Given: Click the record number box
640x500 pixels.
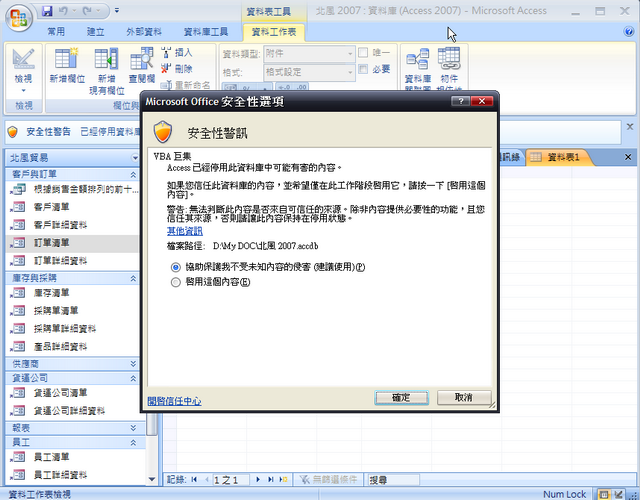Looking at the screenshot, I should 231,480.
